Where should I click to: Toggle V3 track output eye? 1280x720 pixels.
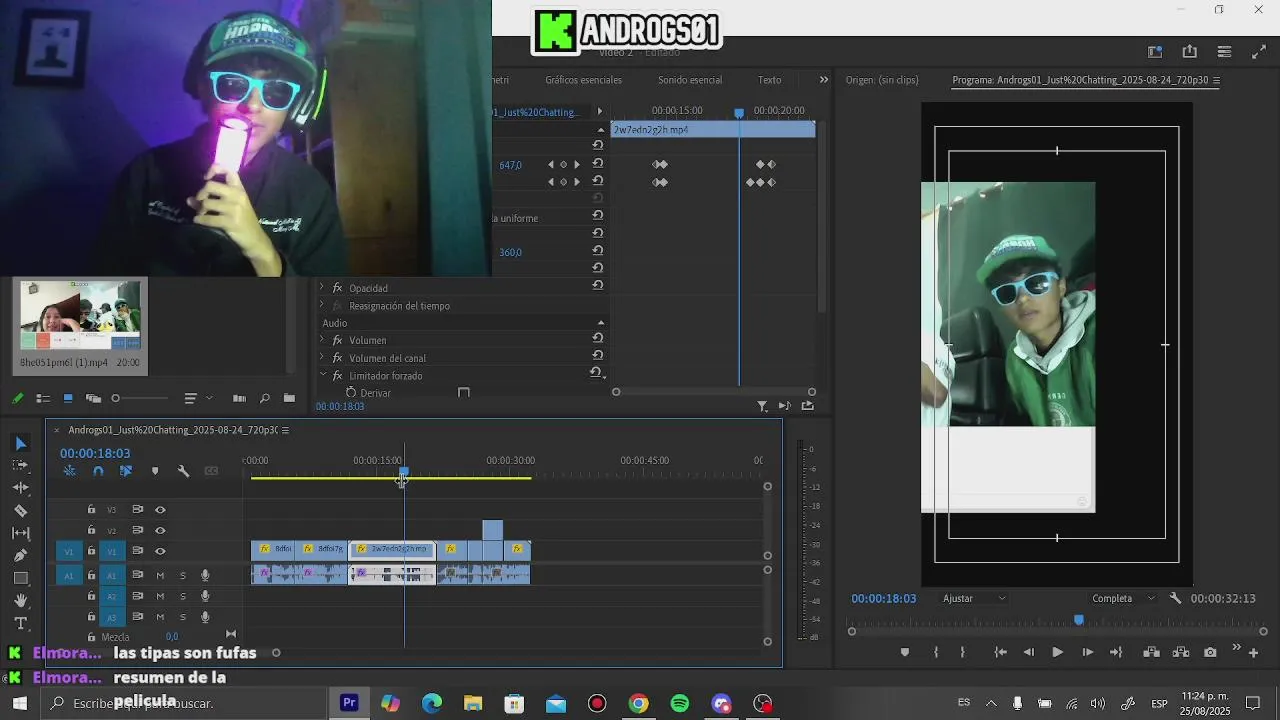[x=160, y=510]
